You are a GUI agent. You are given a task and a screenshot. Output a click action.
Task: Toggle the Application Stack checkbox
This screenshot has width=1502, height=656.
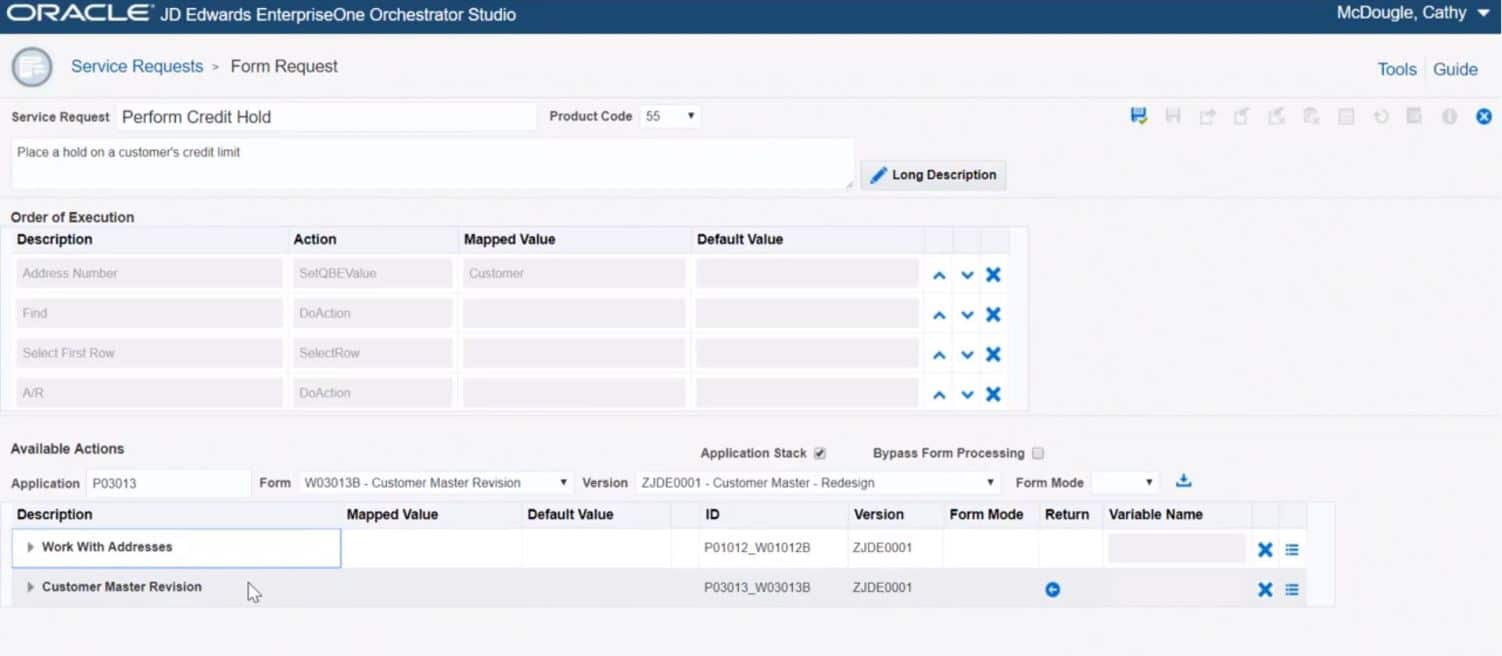pos(820,453)
